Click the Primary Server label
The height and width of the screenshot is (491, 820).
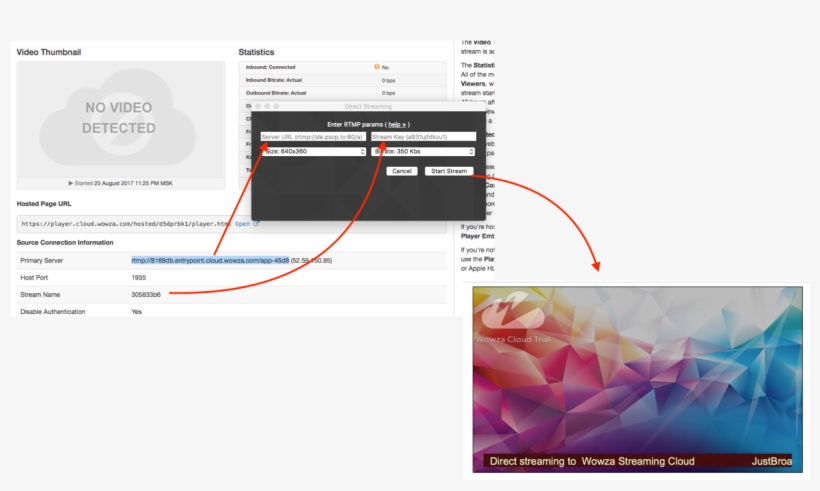pos(41,260)
